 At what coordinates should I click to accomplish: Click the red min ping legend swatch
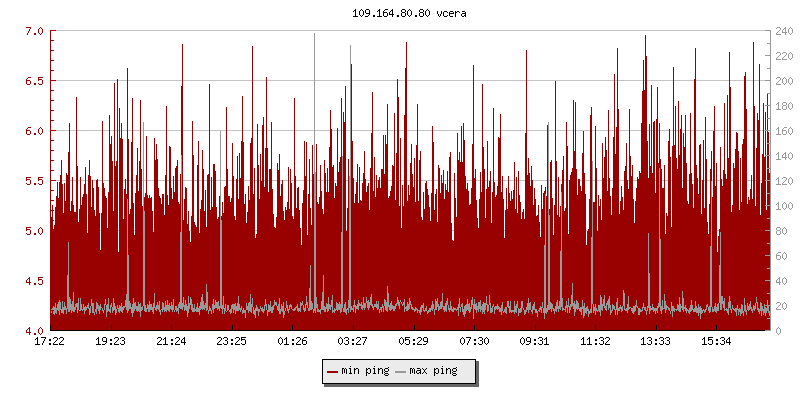click(333, 371)
